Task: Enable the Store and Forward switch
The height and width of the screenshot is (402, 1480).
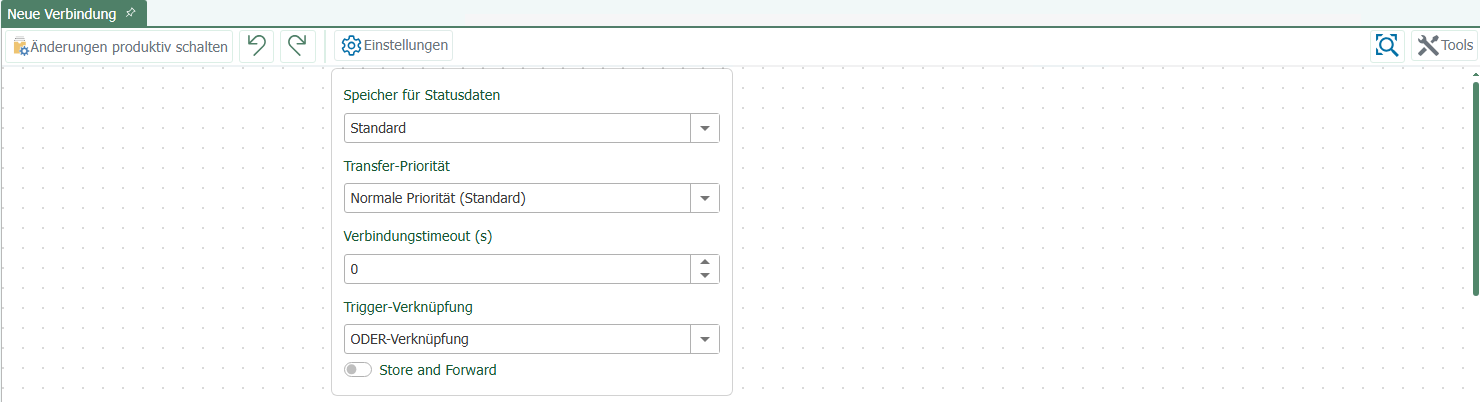Action: click(357, 370)
